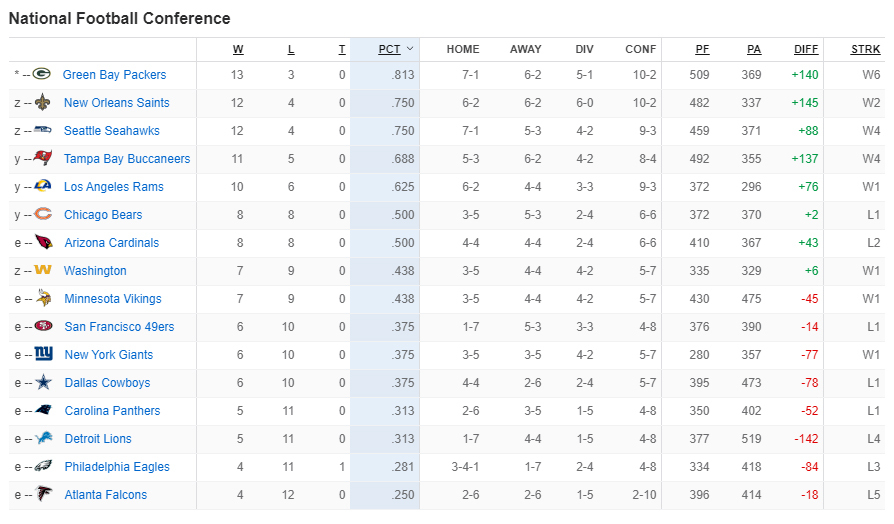The height and width of the screenshot is (524, 894).
Task: Click the Minnesota Vikings logo icon
Action: pos(43,298)
